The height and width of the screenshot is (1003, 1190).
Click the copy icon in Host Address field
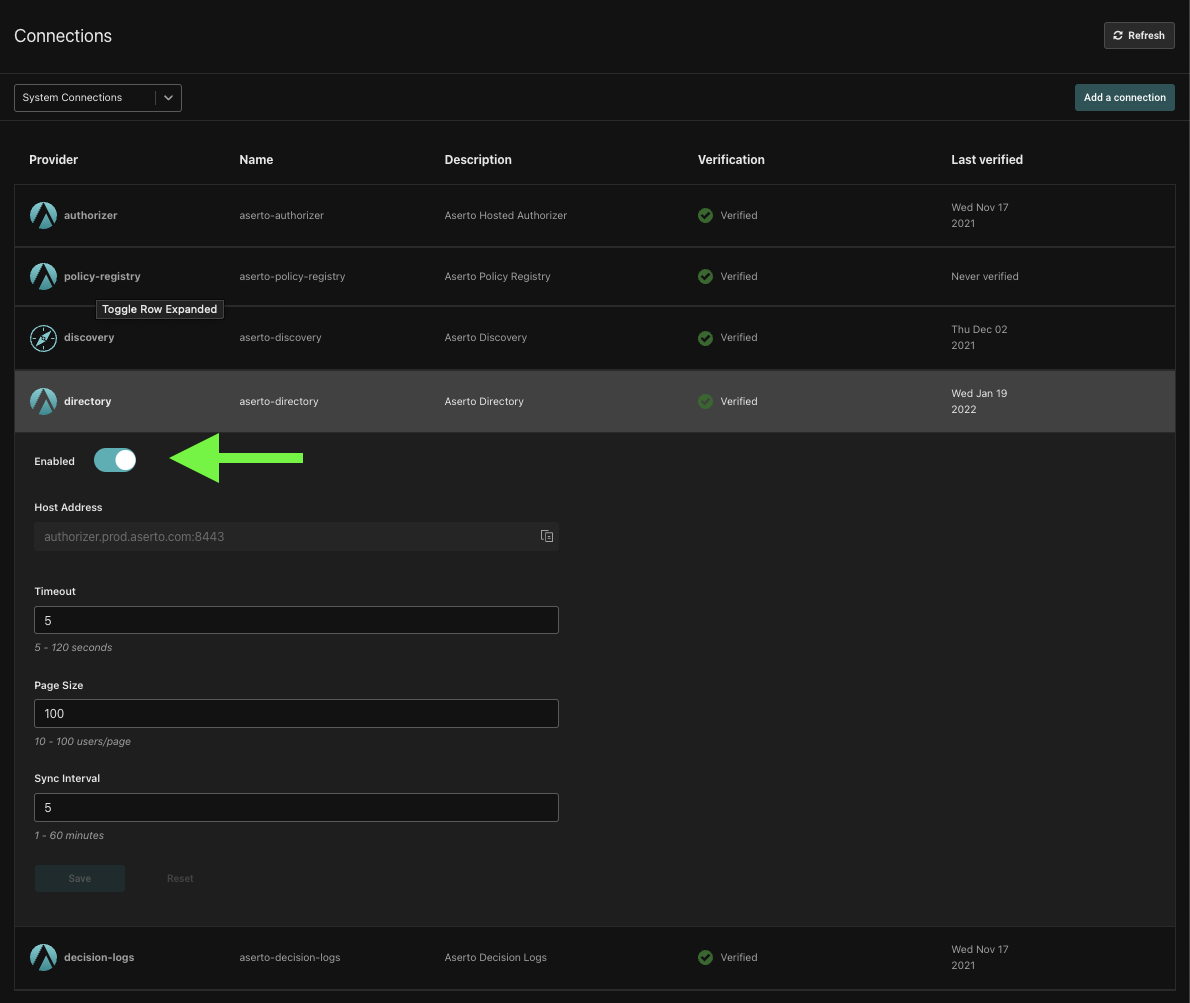(x=546, y=536)
